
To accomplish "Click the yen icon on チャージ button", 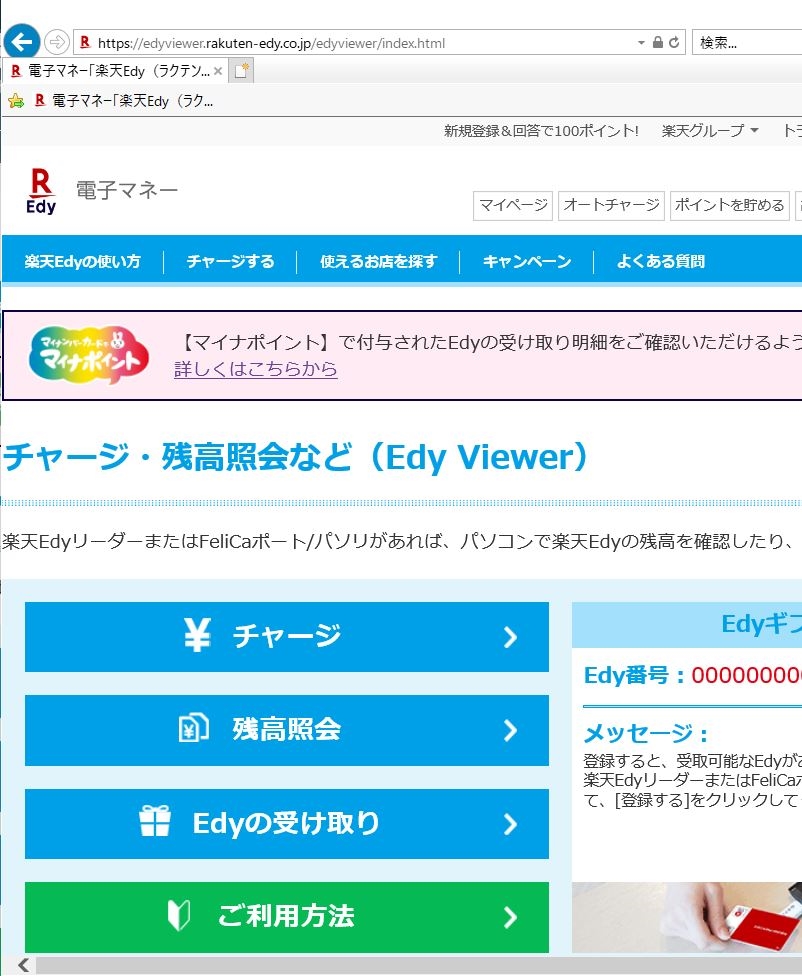I will pos(197,635).
